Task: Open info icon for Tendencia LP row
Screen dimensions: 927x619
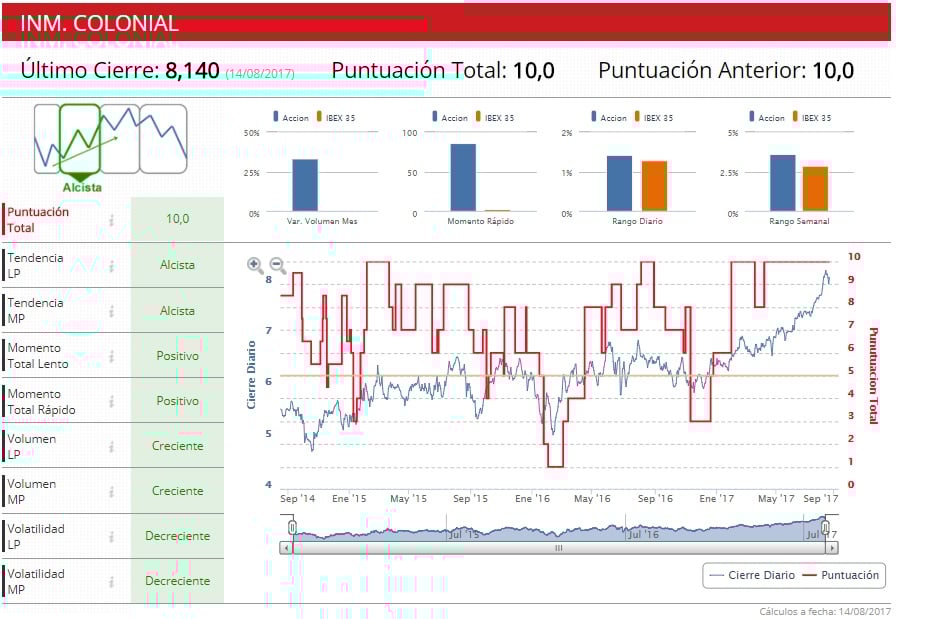Action: click(x=111, y=265)
